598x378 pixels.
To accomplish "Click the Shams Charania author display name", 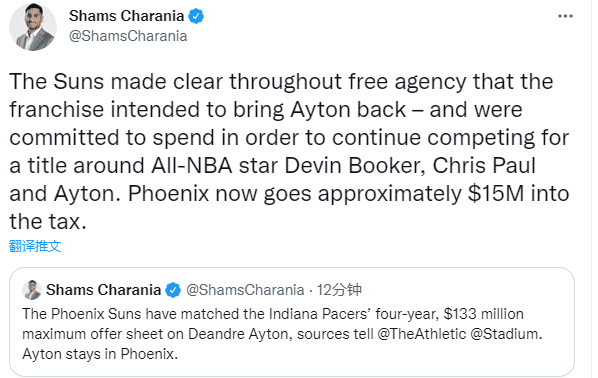I will [x=127, y=16].
